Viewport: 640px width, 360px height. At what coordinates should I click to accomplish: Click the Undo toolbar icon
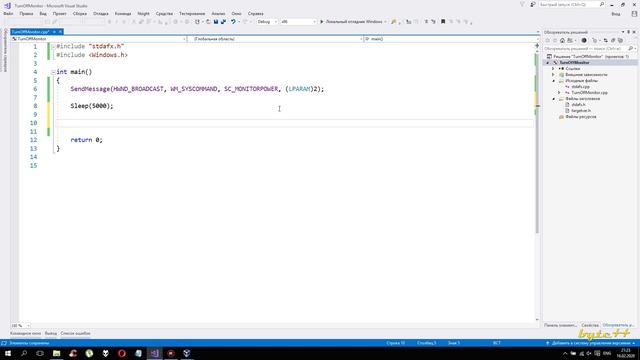(x=233, y=22)
